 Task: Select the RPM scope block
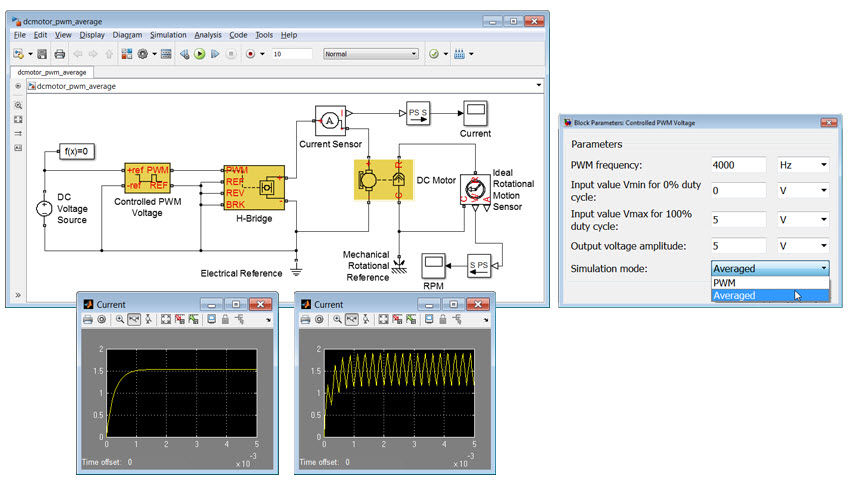coord(433,266)
